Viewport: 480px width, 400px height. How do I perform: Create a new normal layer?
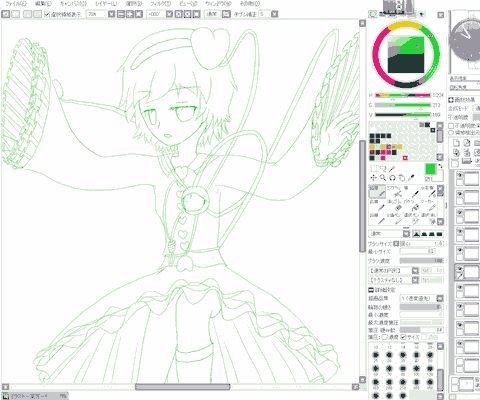(456, 143)
